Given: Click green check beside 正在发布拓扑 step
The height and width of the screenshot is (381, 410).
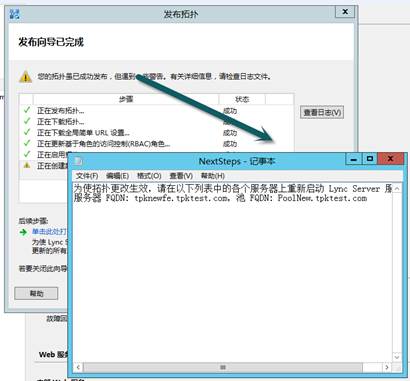Looking at the screenshot, I should [27, 110].
